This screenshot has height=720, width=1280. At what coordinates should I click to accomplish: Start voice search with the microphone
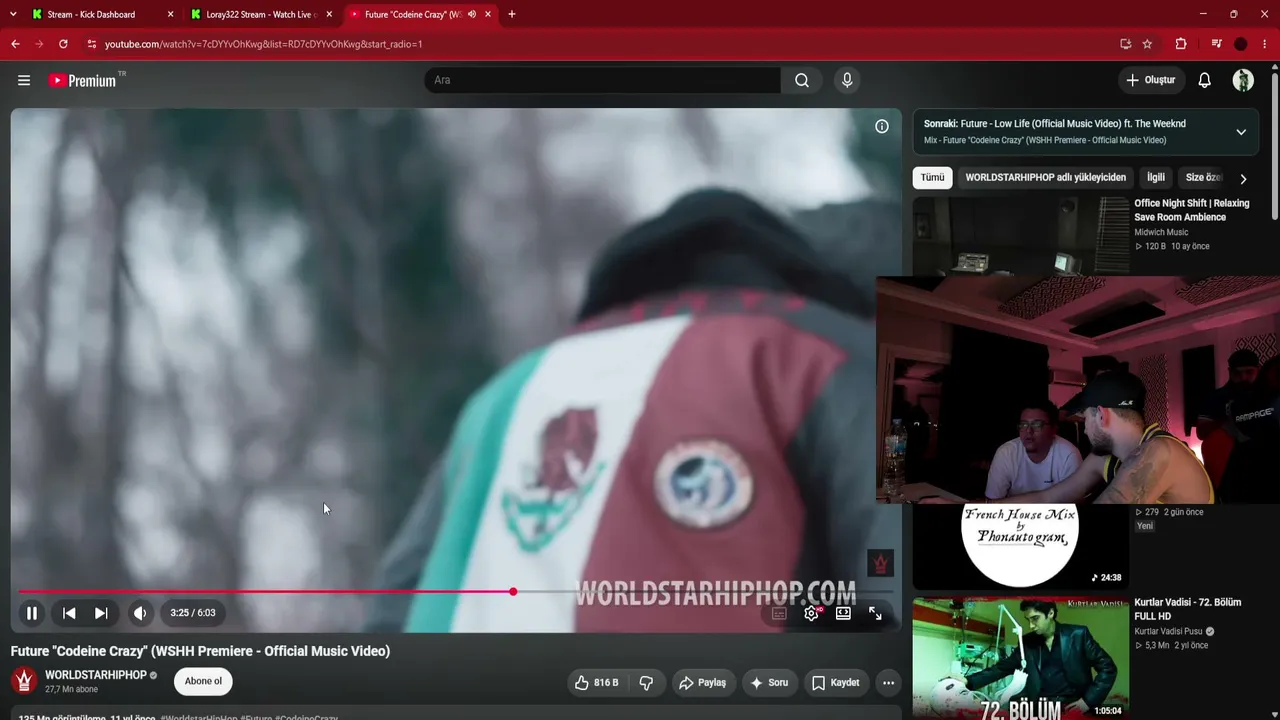pyautogui.click(x=847, y=80)
